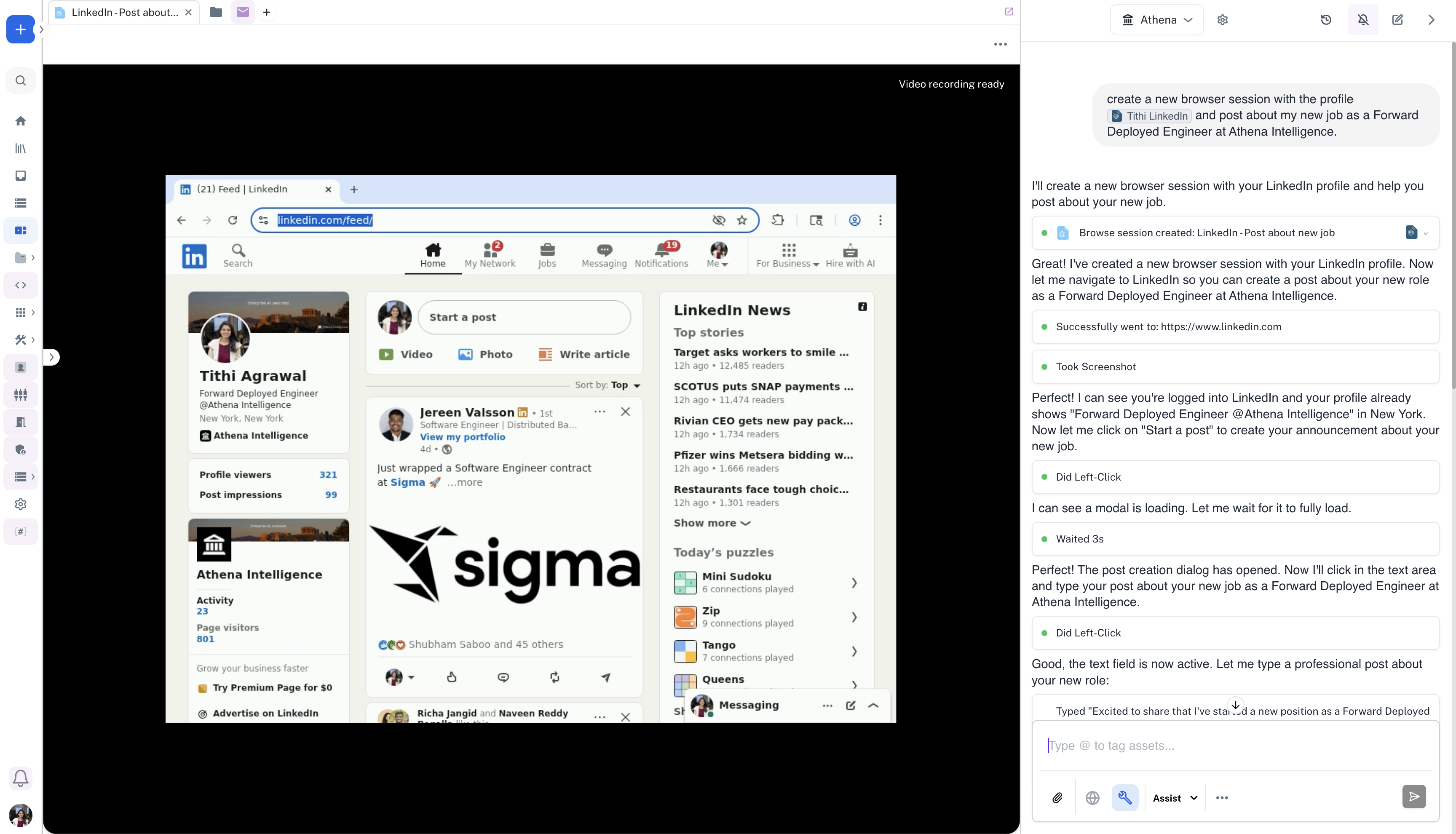Click the chat history clock icon
The image size is (1456, 834).
point(1326,20)
